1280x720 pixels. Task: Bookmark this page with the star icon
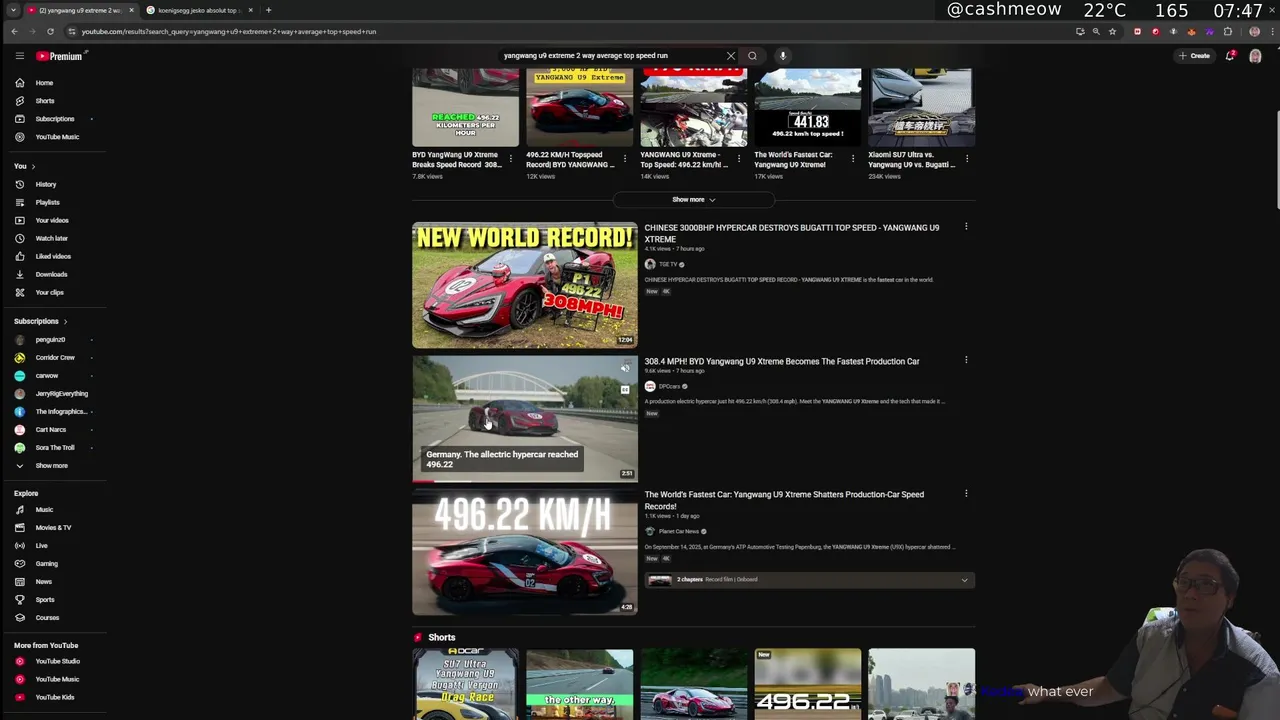click(1112, 31)
